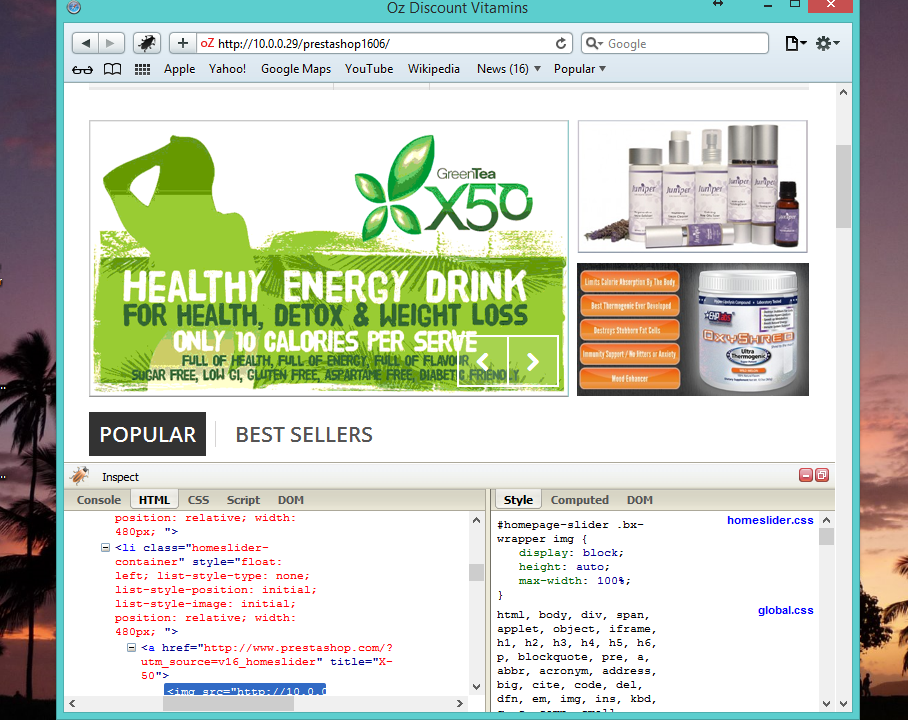Expand the News (16) bookmark folder
The width and height of the screenshot is (908, 720).
[x=508, y=69]
